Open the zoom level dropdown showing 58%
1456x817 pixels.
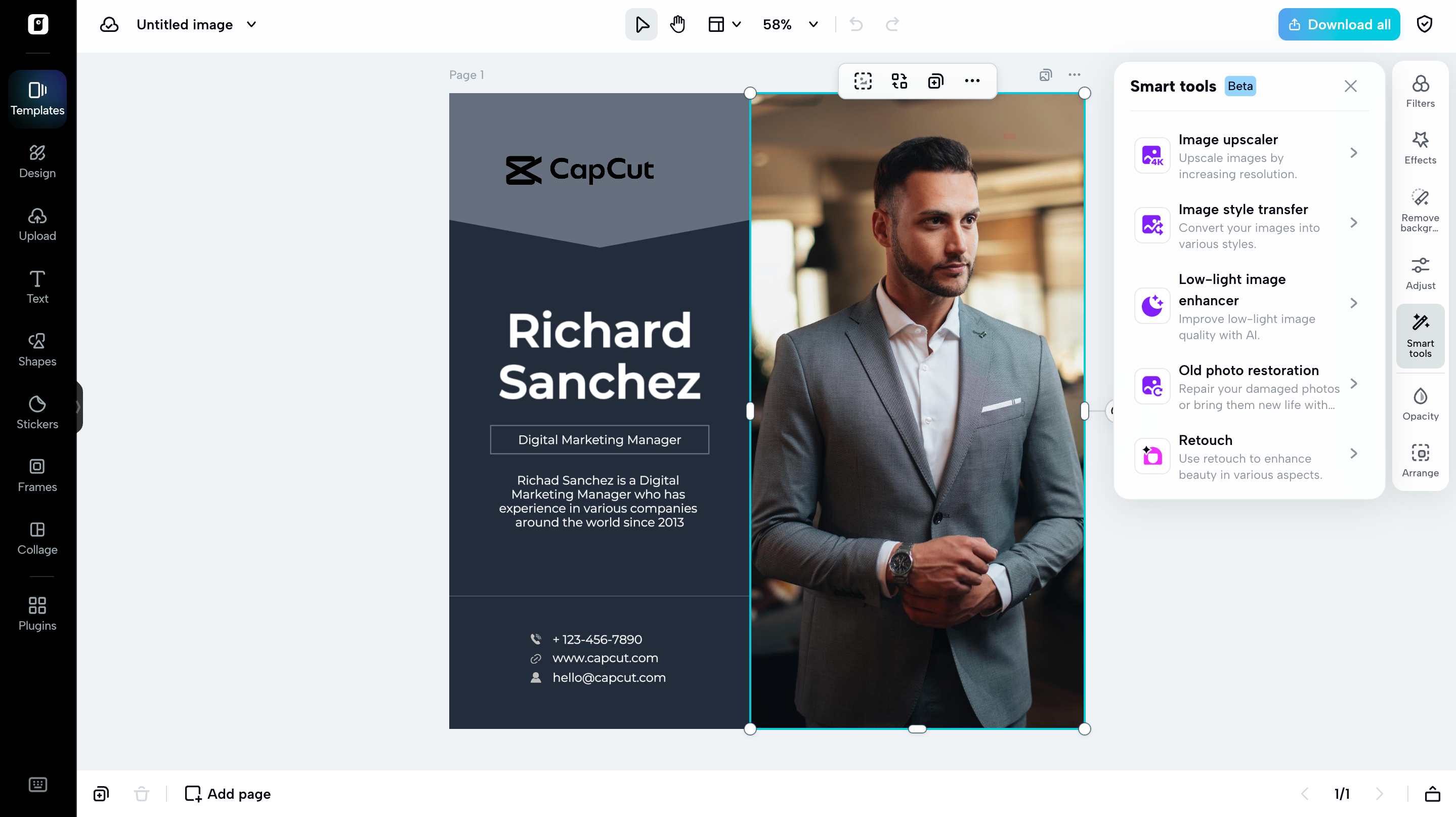point(790,24)
